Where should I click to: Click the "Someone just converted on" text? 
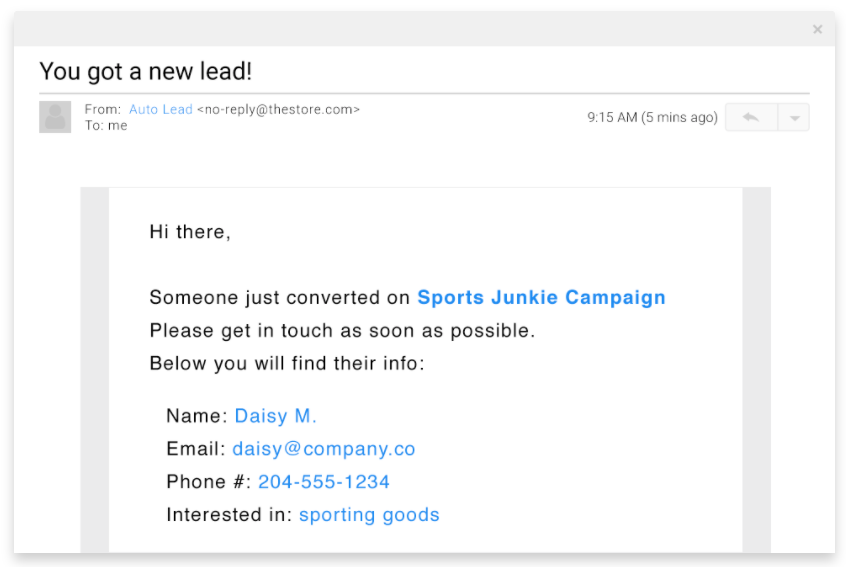280,297
